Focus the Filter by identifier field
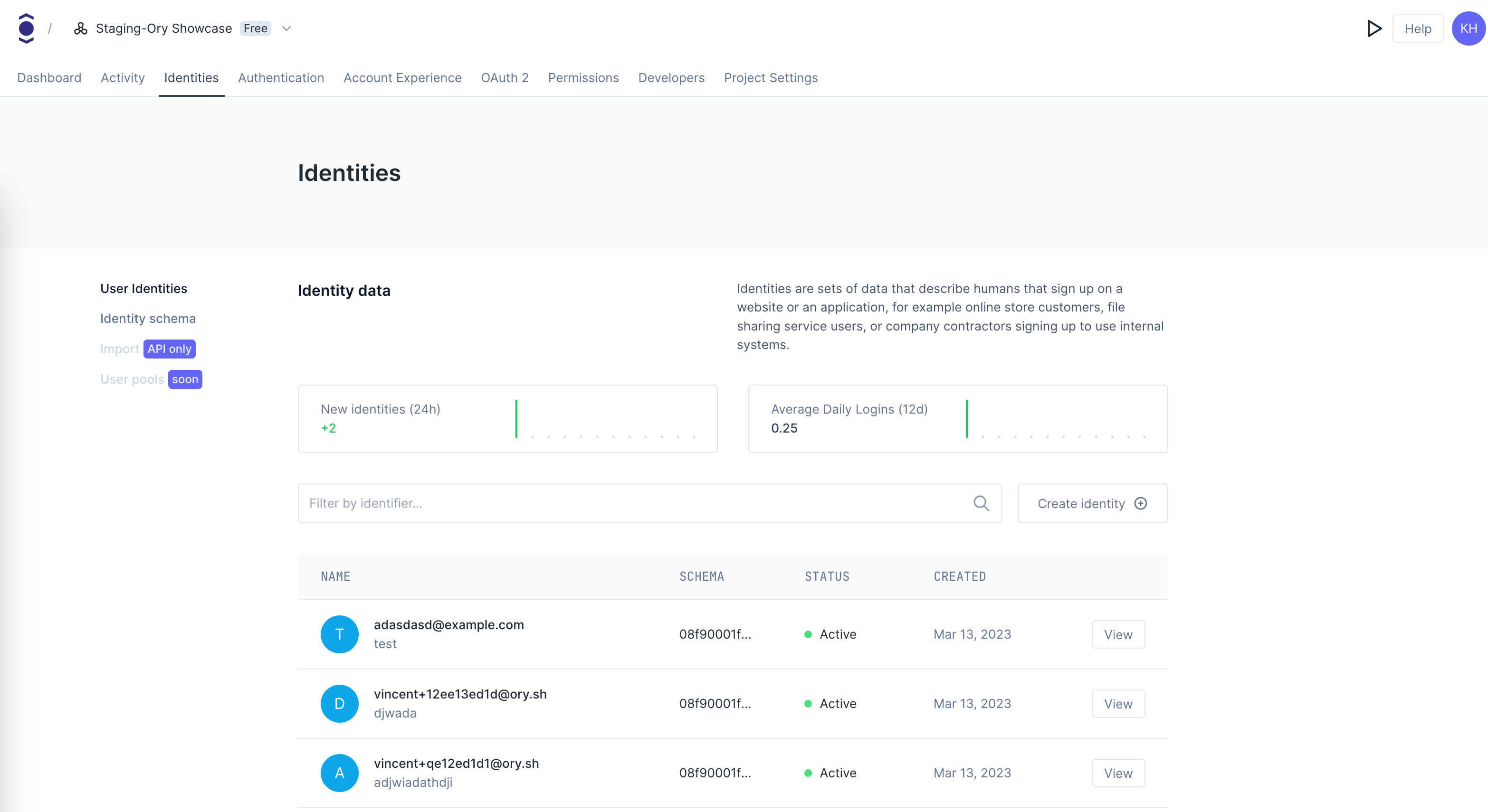The height and width of the screenshot is (812, 1488). tap(650, 503)
